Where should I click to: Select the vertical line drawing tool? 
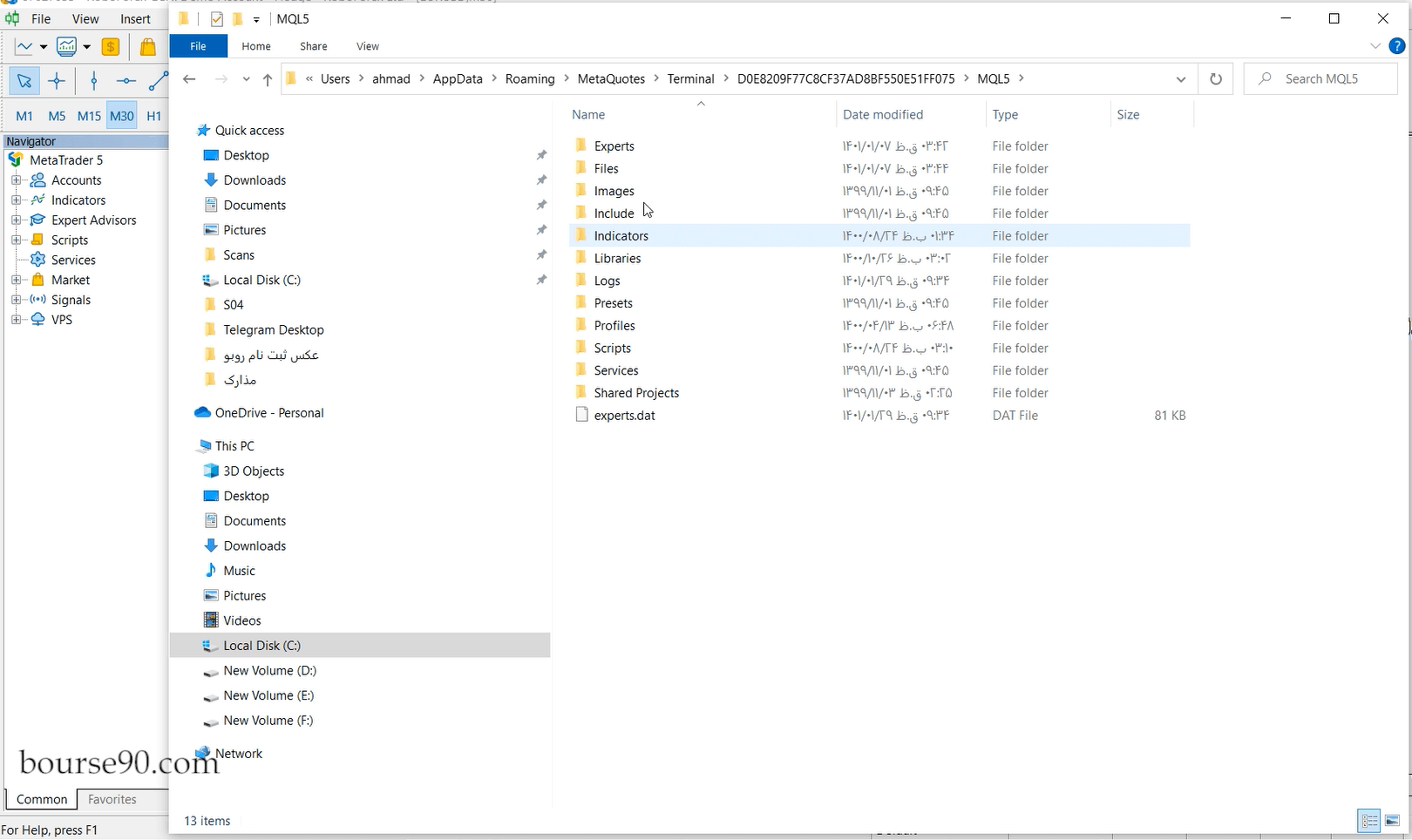tap(93, 81)
